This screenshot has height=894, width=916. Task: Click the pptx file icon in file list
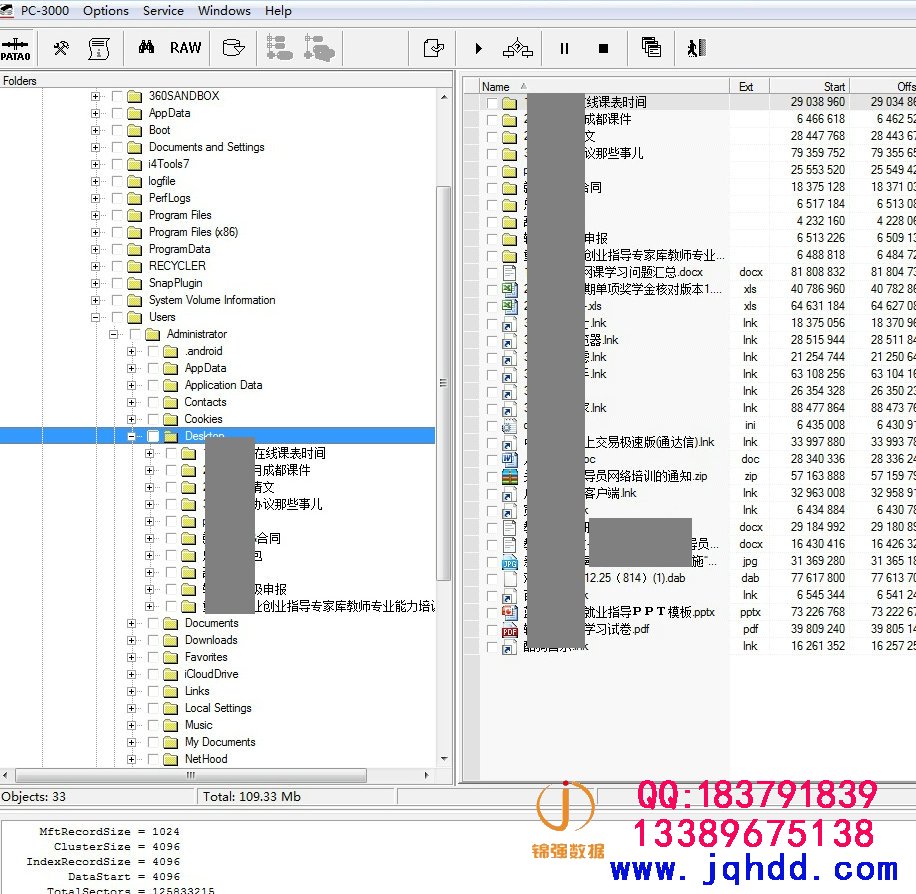[x=509, y=612]
